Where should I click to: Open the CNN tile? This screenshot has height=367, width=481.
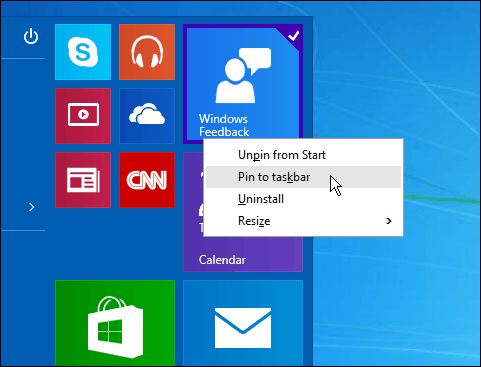[x=147, y=180]
